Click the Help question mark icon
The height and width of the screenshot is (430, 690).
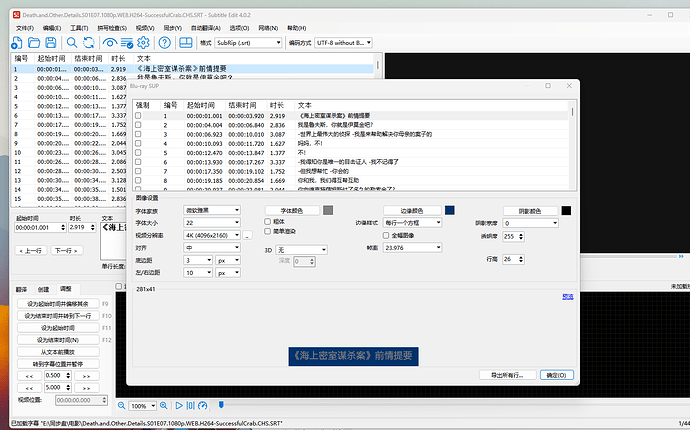[165, 43]
